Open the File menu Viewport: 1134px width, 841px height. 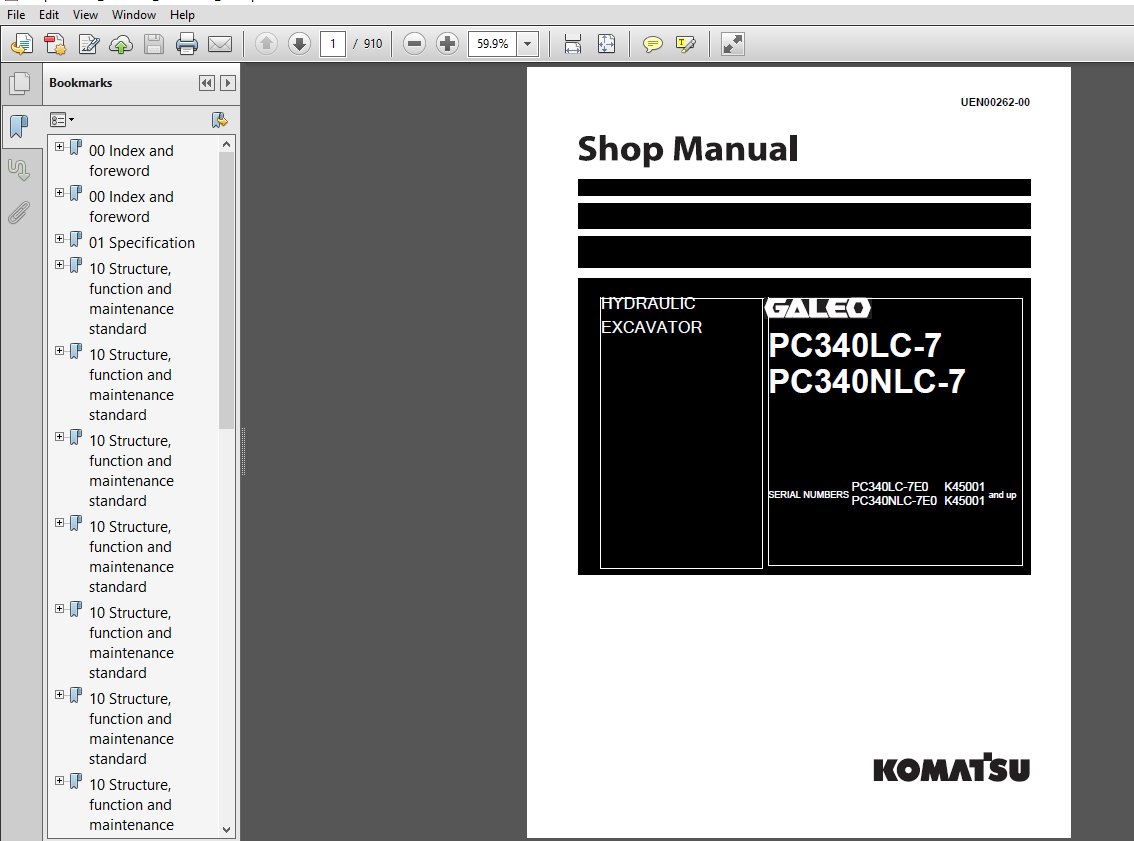16,14
